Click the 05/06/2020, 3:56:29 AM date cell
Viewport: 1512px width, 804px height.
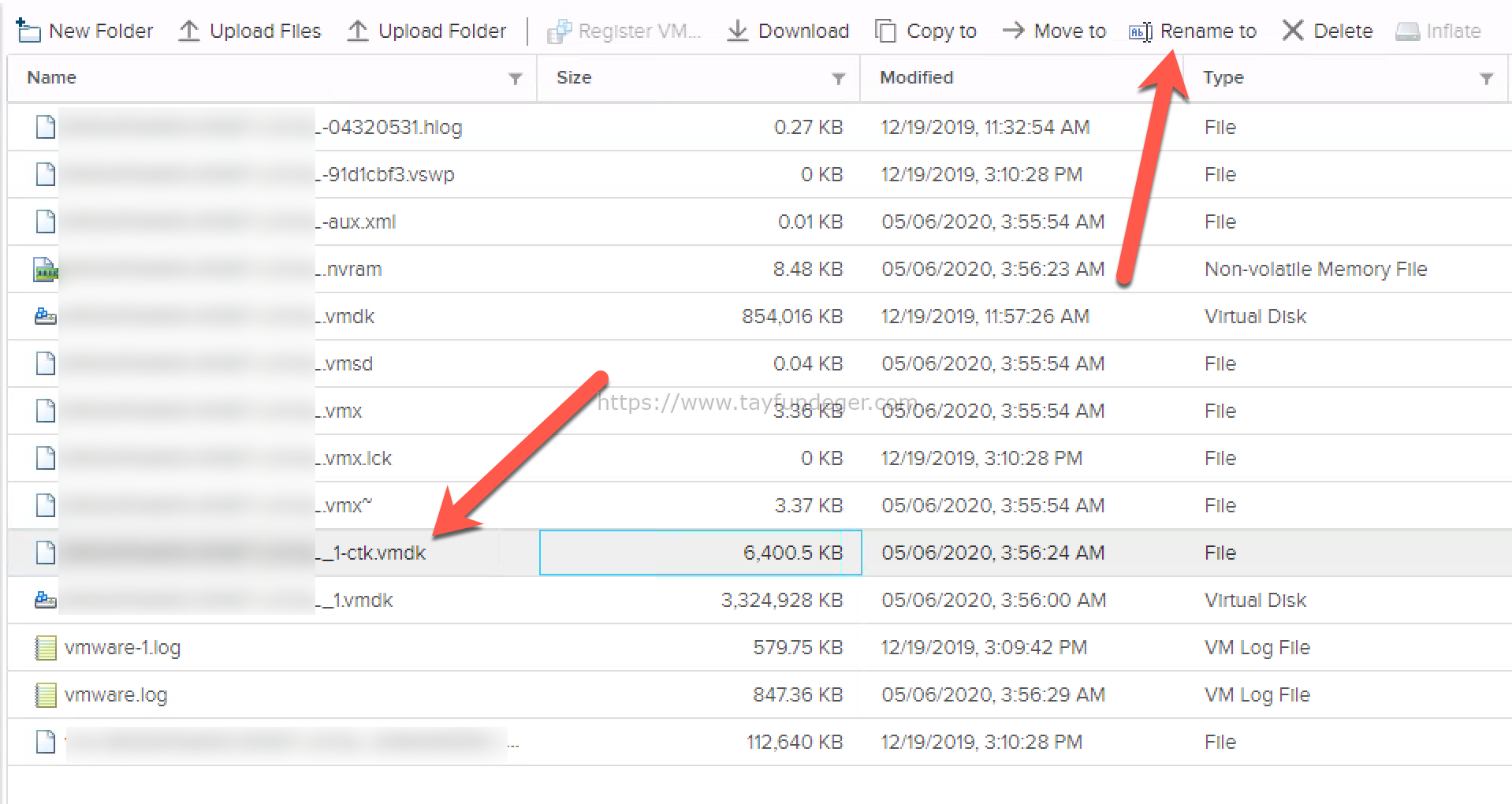(x=993, y=694)
